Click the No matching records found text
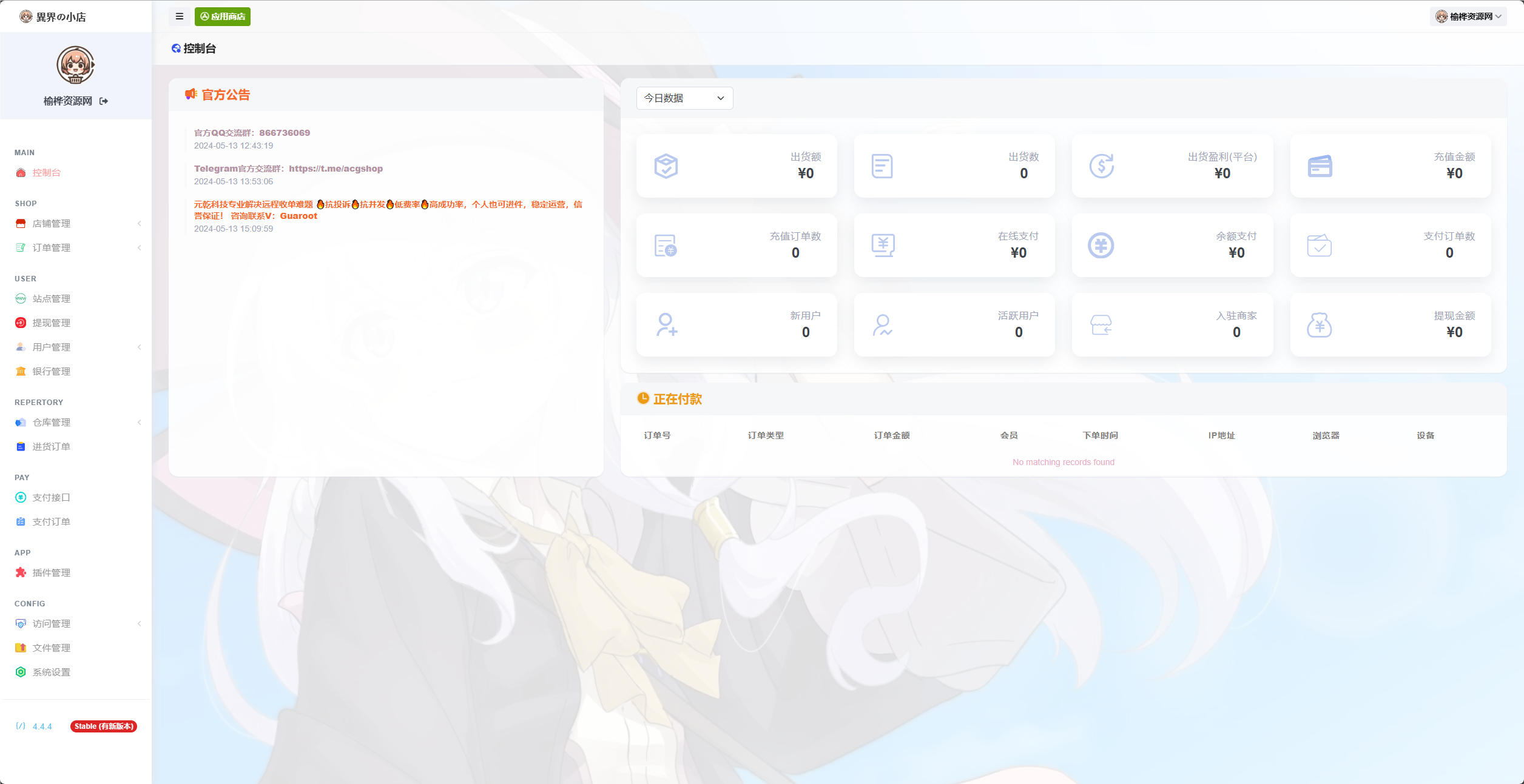1524x784 pixels. [x=1064, y=462]
